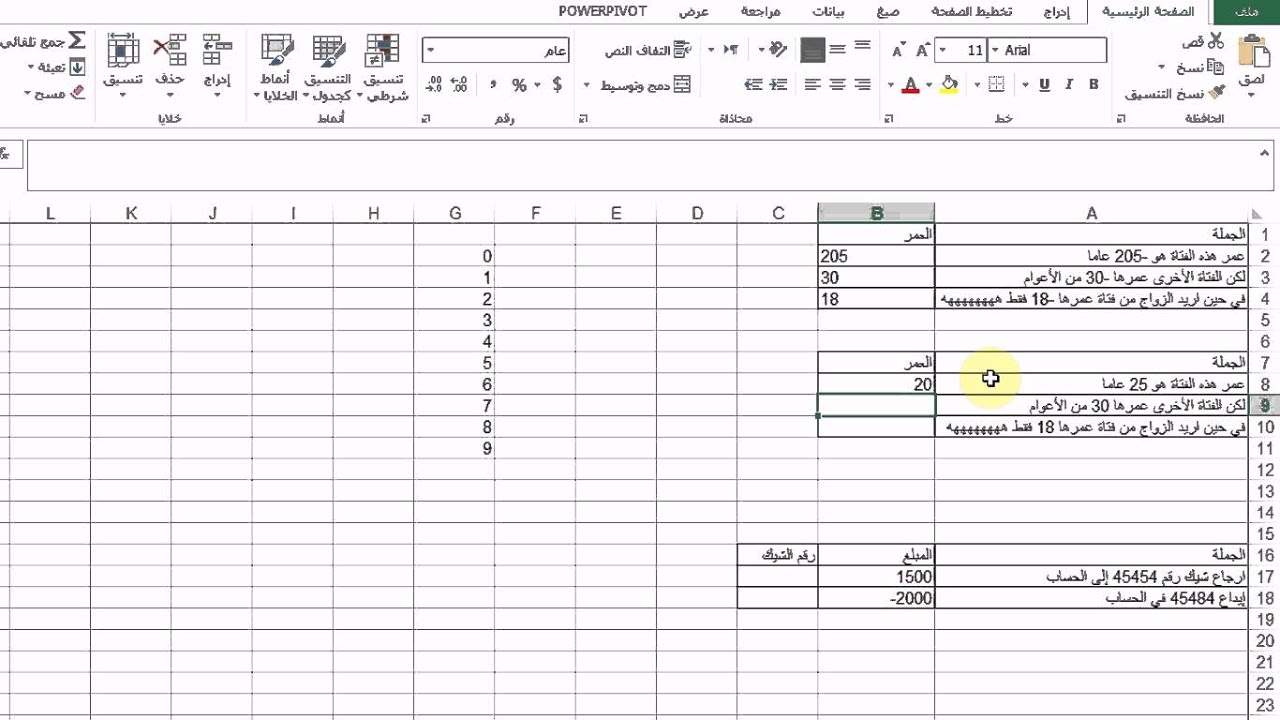The height and width of the screenshot is (720, 1280).
Task: Switch to the Review (مراجعة) tab
Action: (x=761, y=12)
